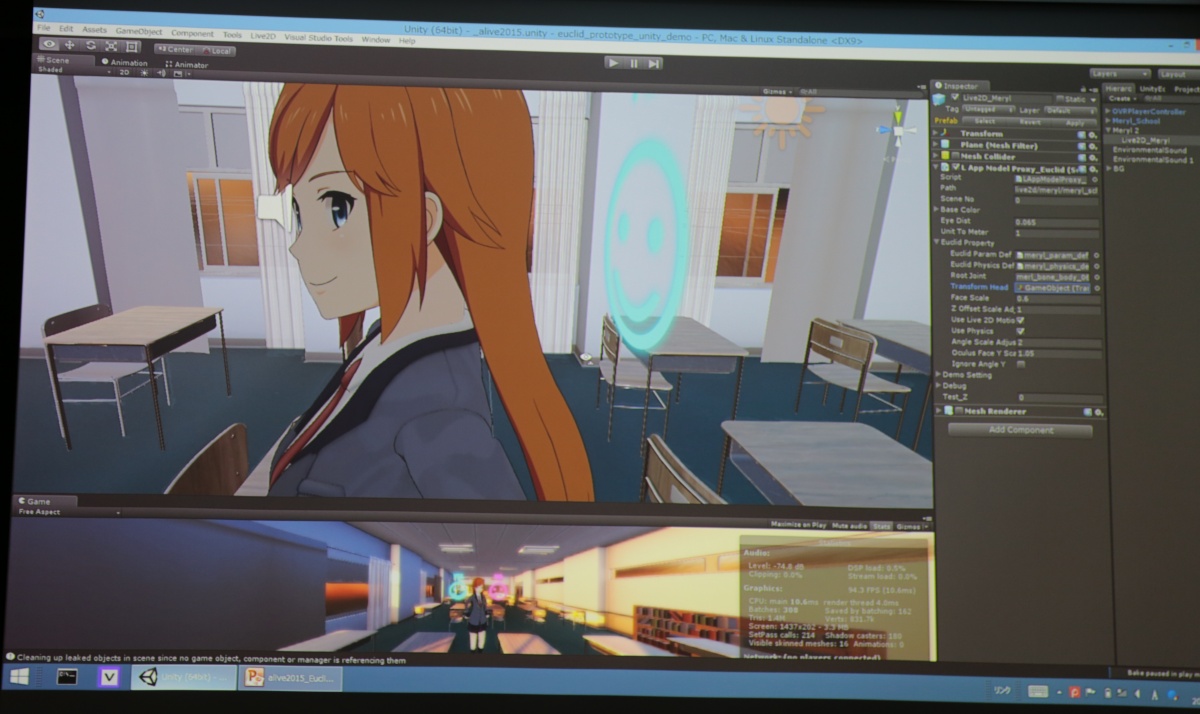
Task: Start Play mode
Action: click(613, 62)
